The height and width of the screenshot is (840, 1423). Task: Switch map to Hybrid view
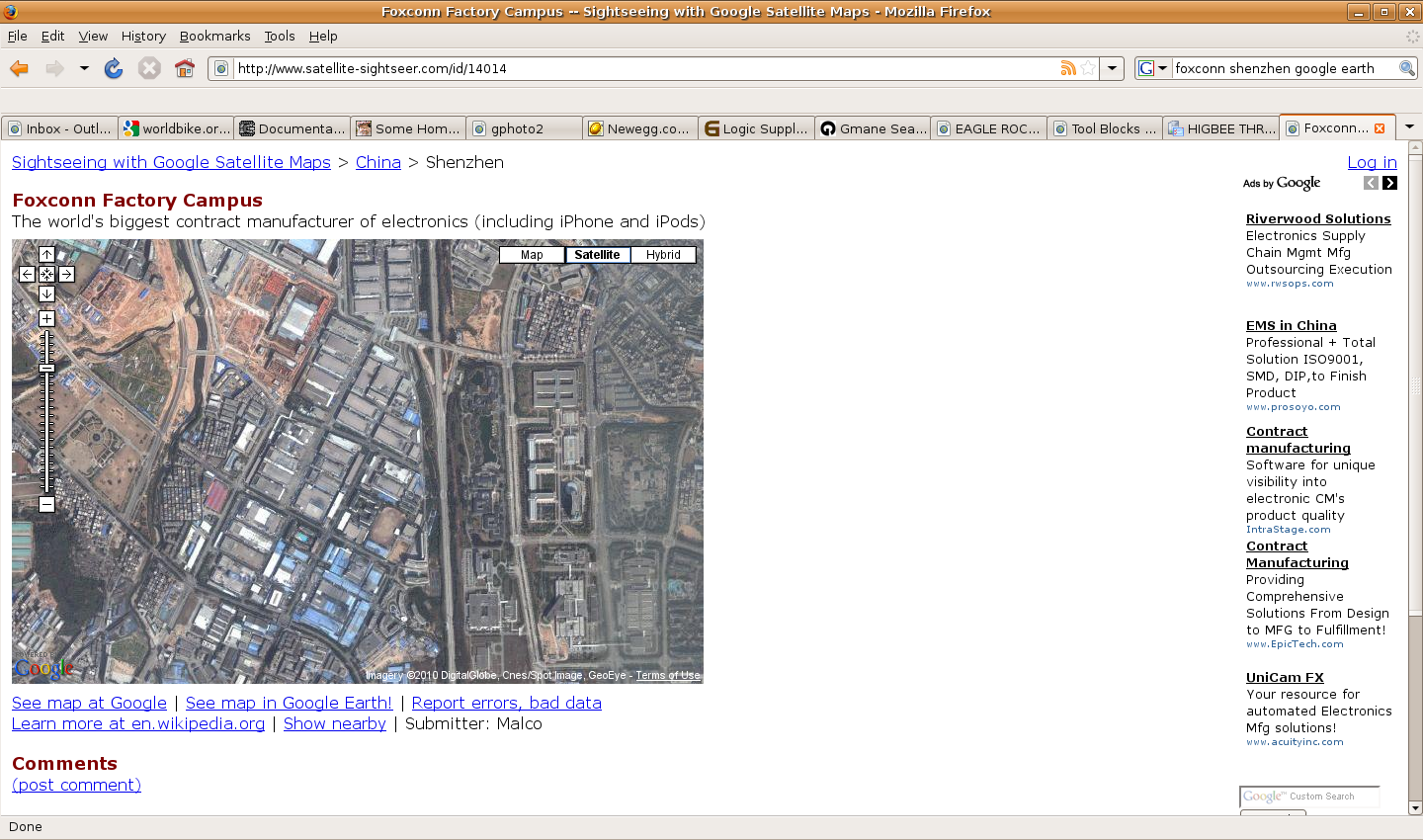pos(663,255)
